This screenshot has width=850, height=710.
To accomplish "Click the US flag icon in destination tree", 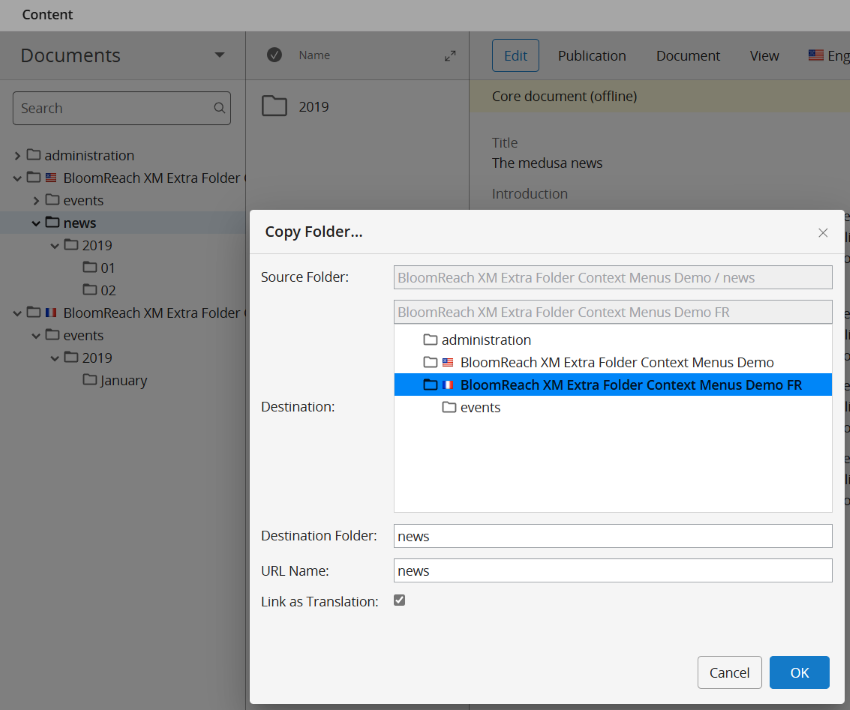I will (448, 362).
